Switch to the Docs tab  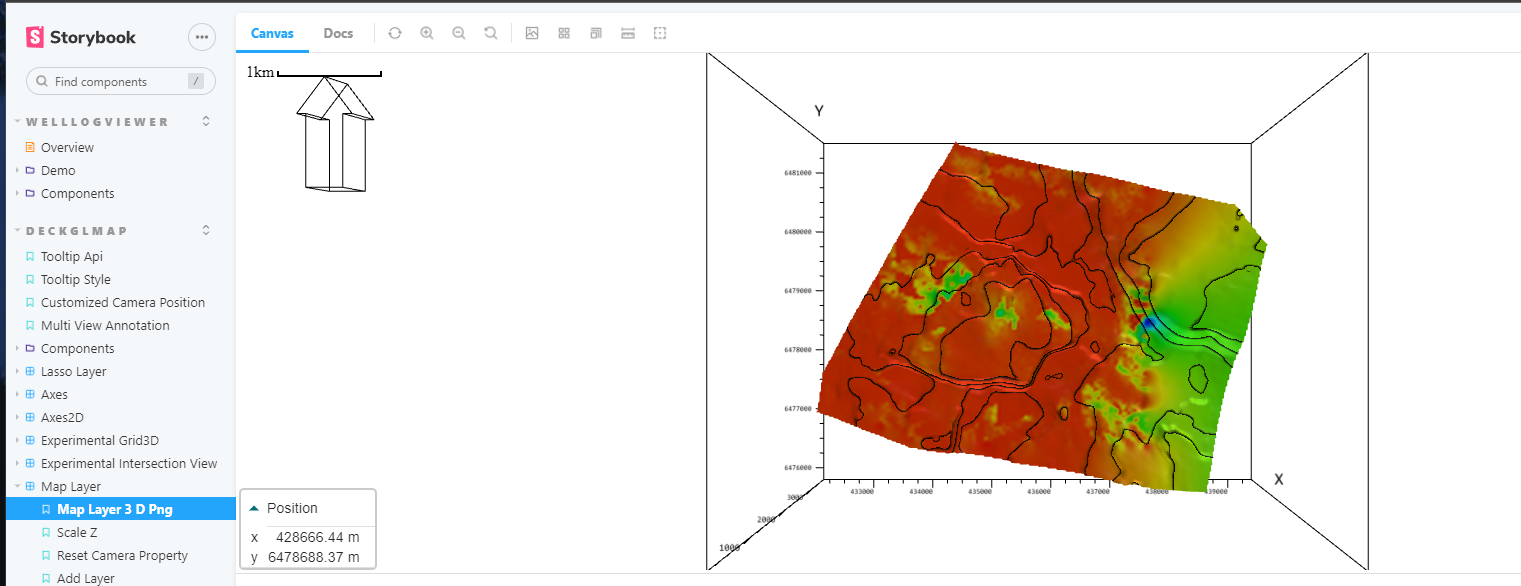click(338, 32)
